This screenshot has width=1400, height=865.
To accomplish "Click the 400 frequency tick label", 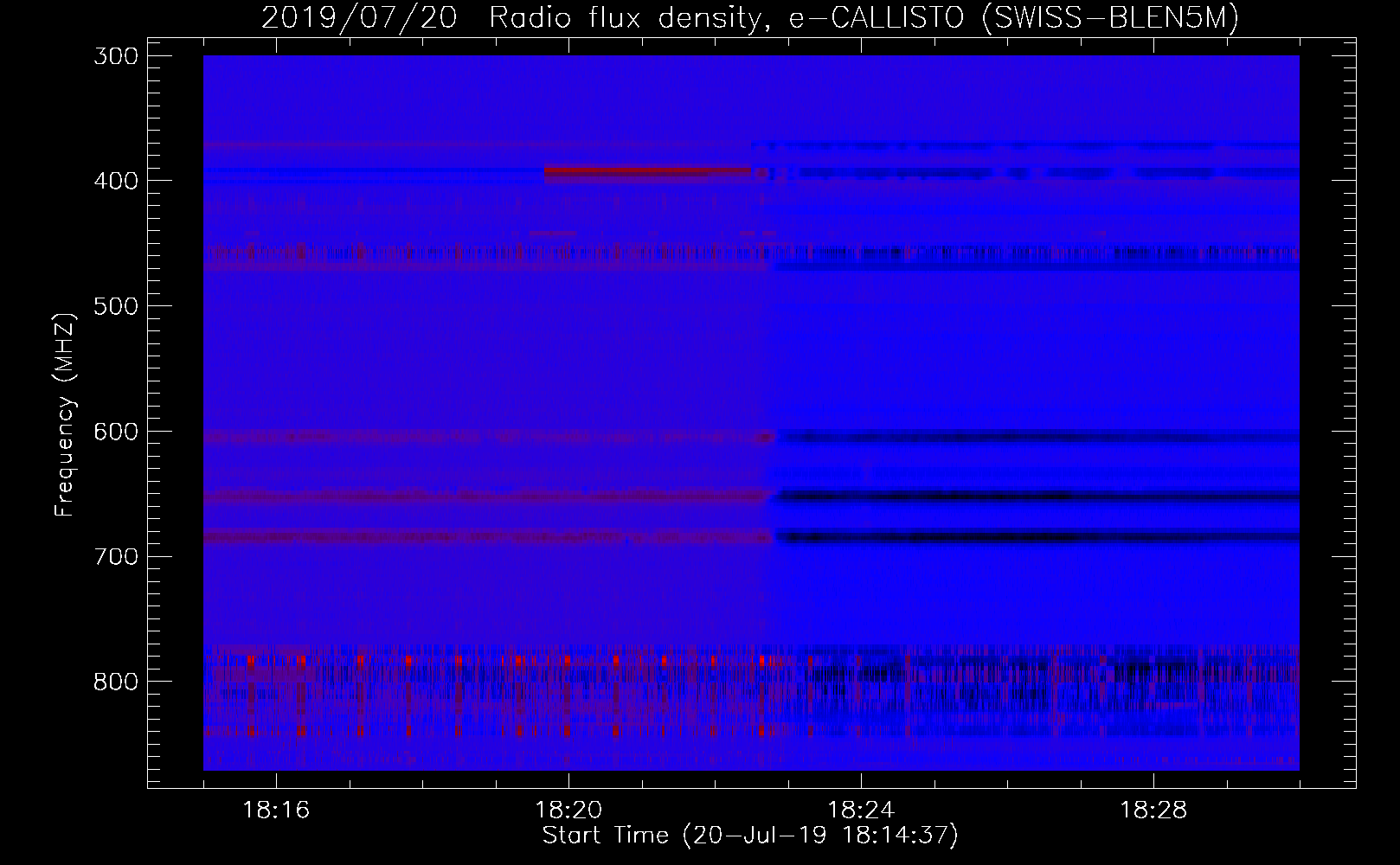I will click(x=115, y=181).
